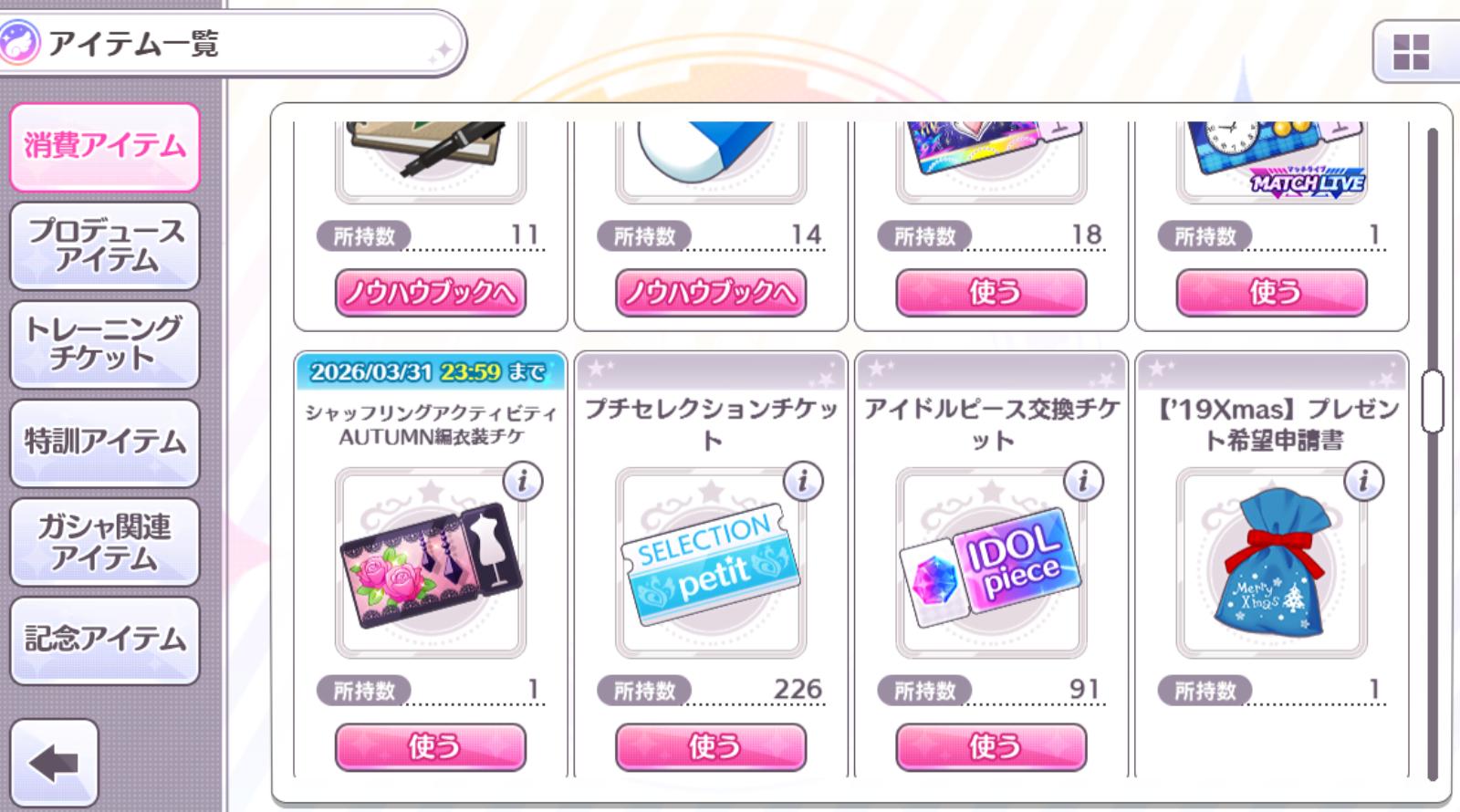Tap the IDOL piece ticket image

(991, 564)
